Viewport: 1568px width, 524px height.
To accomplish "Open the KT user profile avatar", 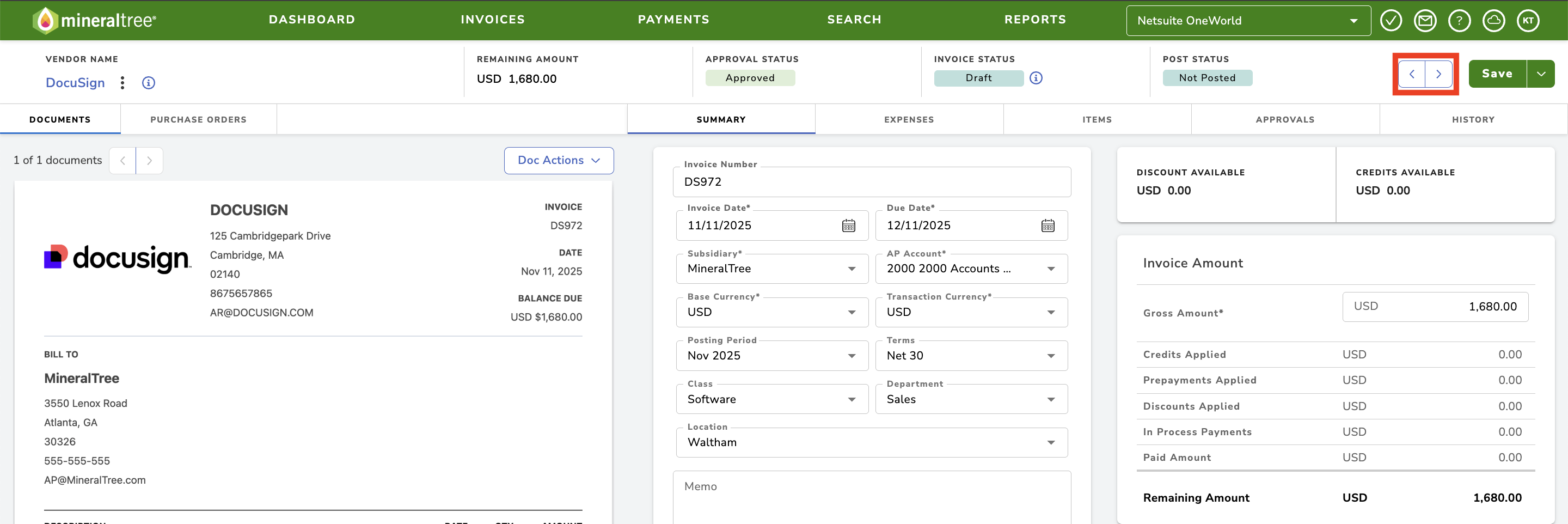I will [x=1528, y=20].
